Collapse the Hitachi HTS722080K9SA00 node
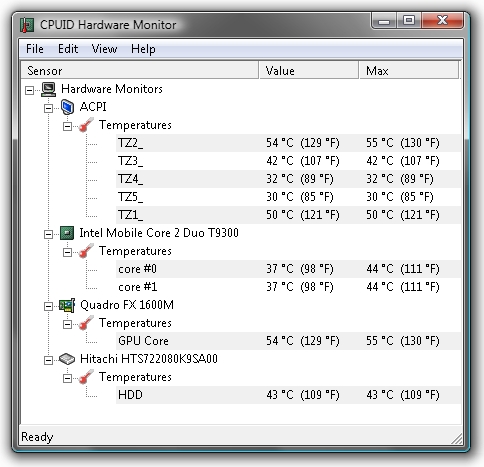Screen dimensions: 484x467 click(48, 360)
